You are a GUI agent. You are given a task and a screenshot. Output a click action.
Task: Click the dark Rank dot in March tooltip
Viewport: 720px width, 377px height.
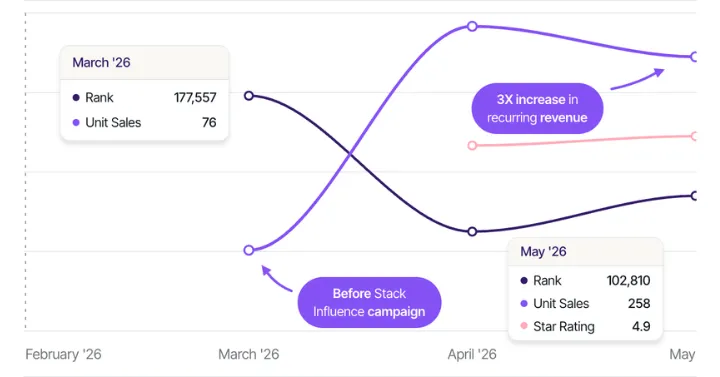point(76,97)
